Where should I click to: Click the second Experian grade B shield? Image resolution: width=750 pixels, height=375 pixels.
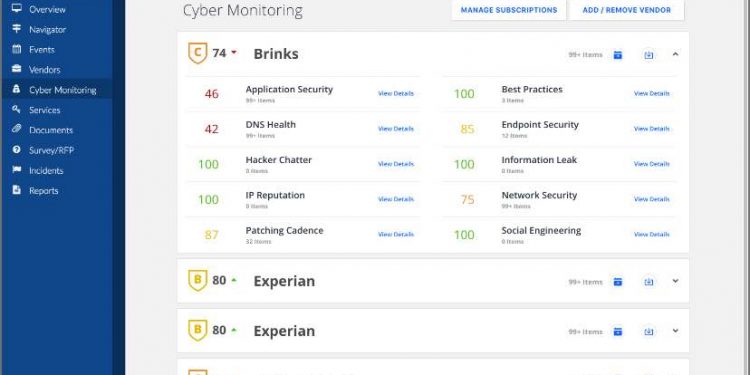pos(198,330)
